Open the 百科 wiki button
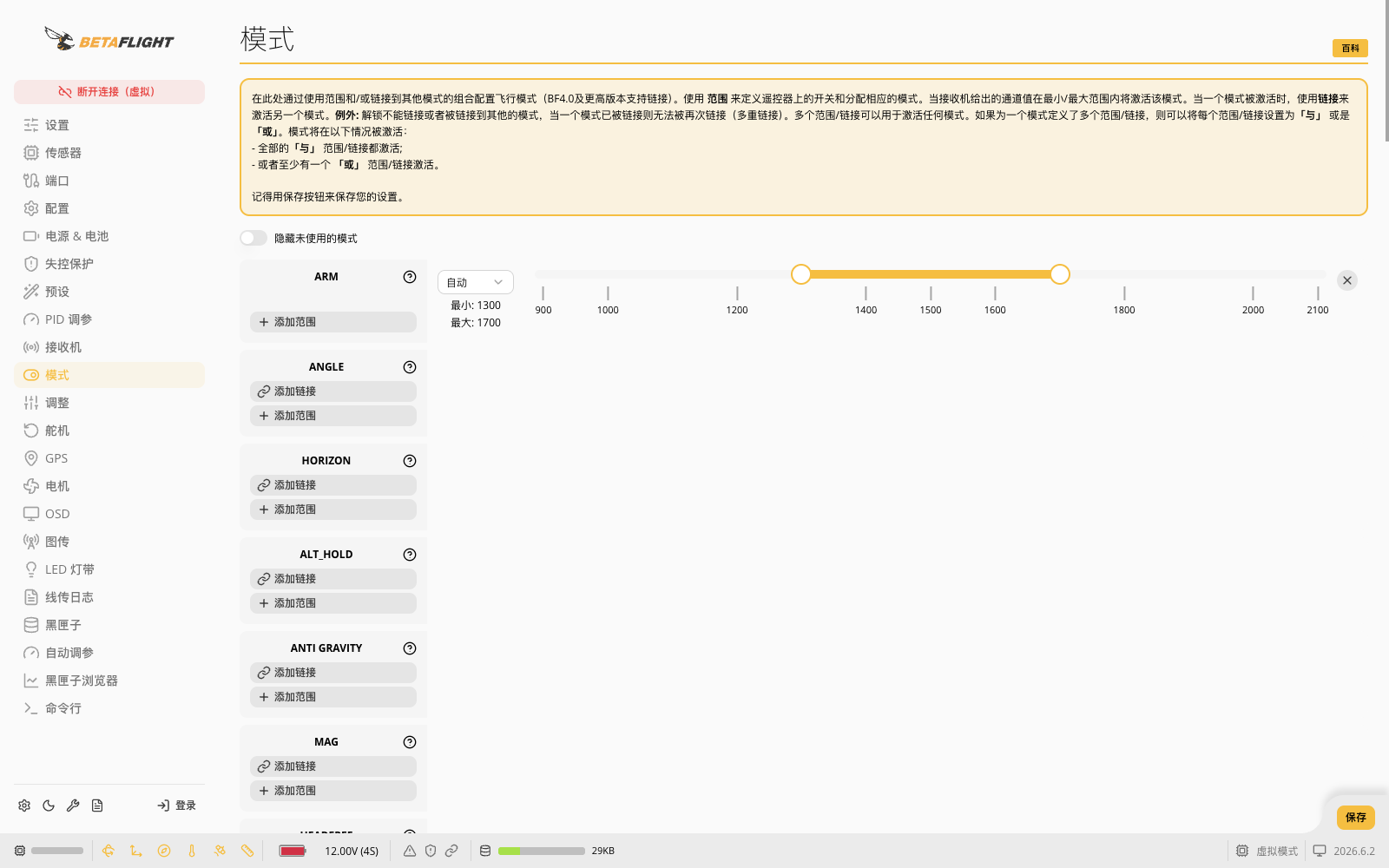 tap(1350, 49)
